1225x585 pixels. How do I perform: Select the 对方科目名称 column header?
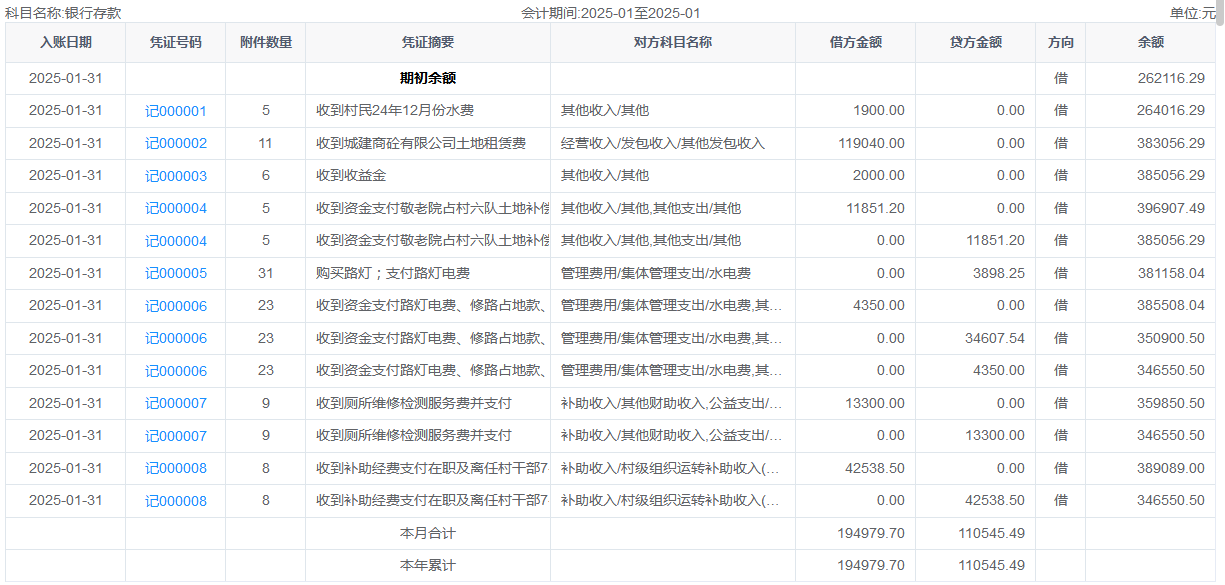coord(672,42)
